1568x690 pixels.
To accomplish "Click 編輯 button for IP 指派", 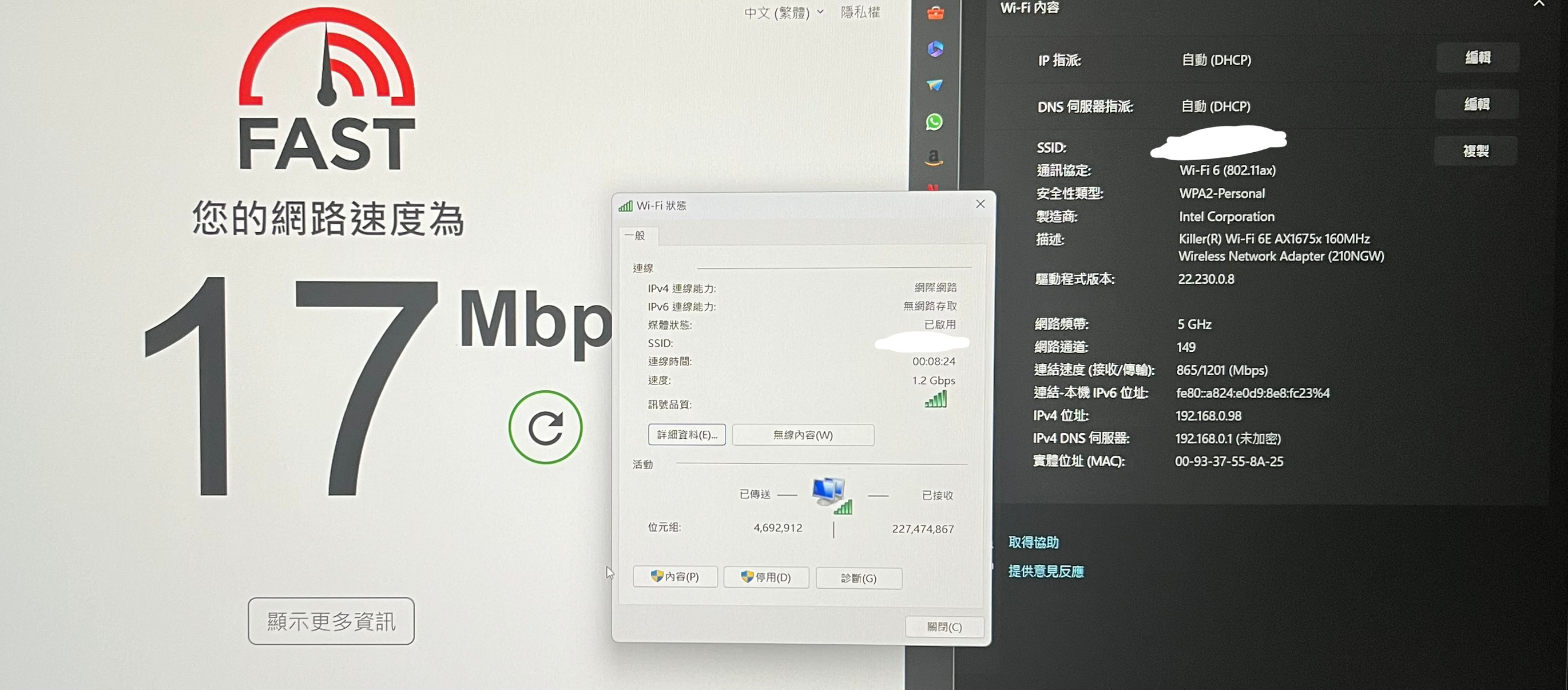I will (1477, 58).
